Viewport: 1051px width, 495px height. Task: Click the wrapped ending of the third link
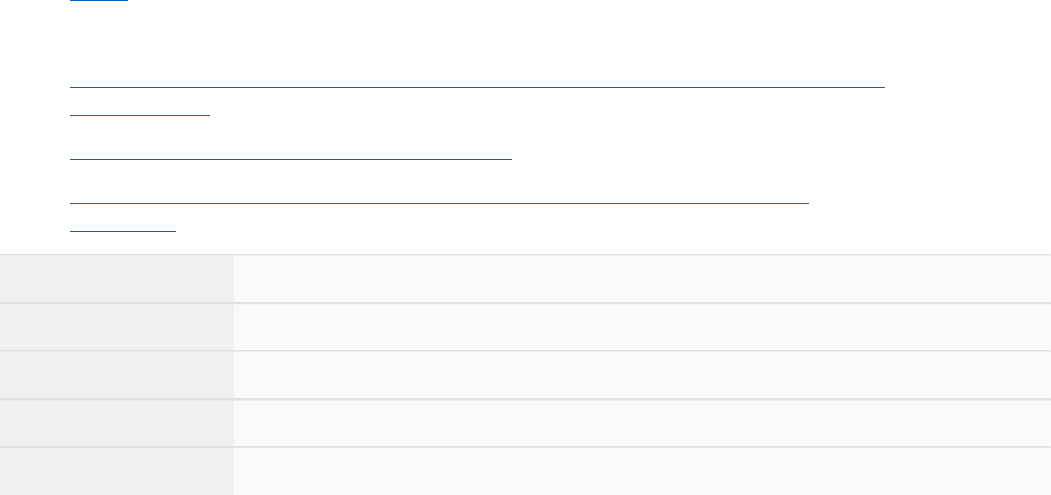[122, 229]
